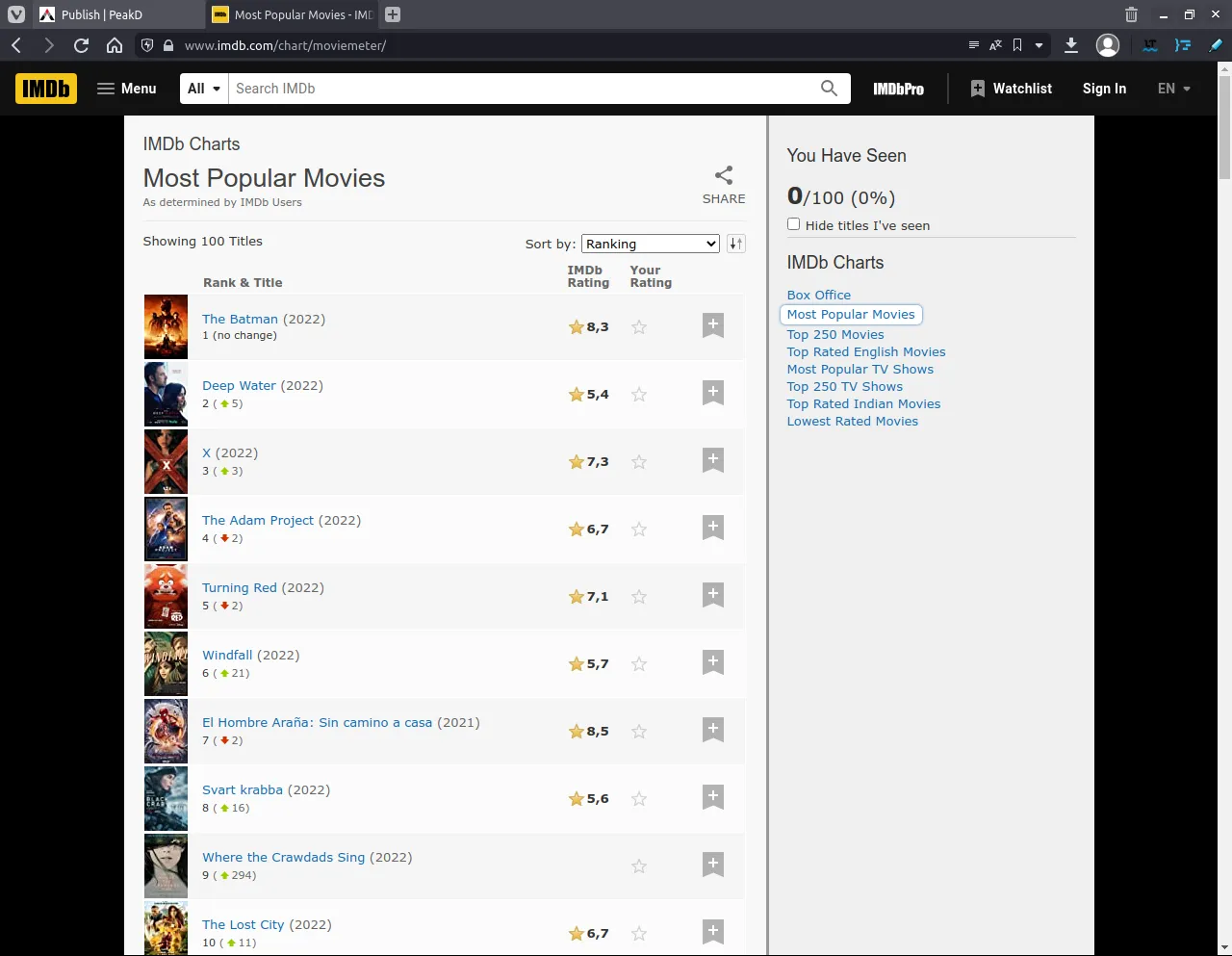
Task: Go to browser home page
Action: point(114,45)
